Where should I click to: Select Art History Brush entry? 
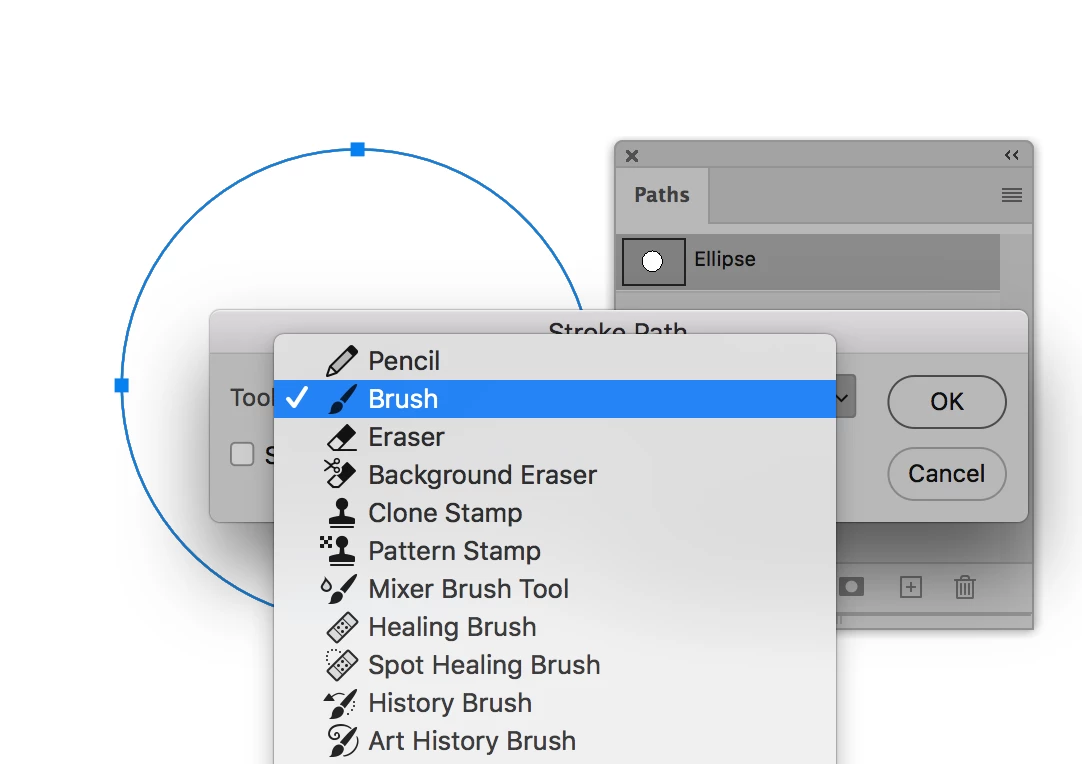[555, 741]
